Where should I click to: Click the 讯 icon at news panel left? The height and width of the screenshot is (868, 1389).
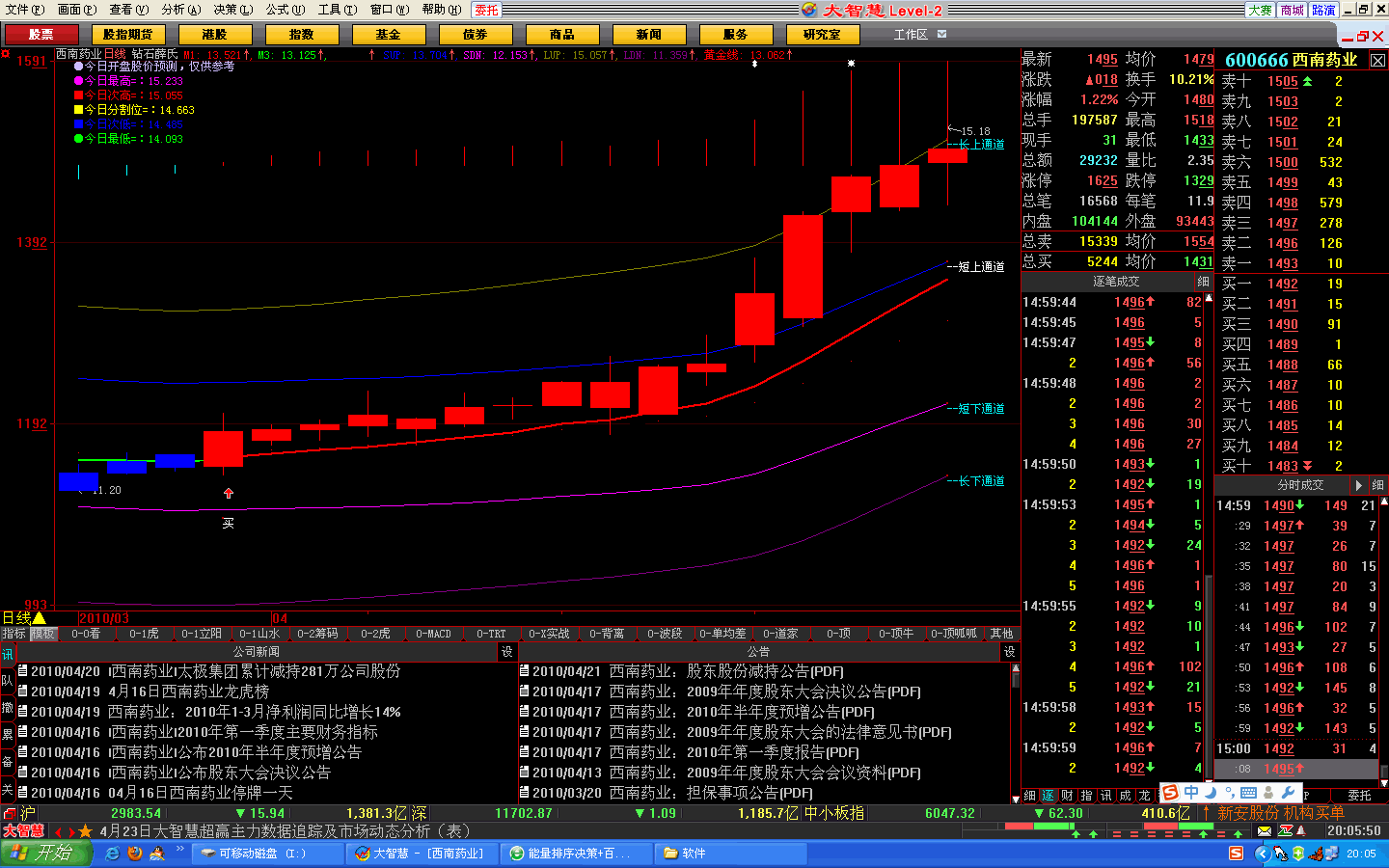7,655
